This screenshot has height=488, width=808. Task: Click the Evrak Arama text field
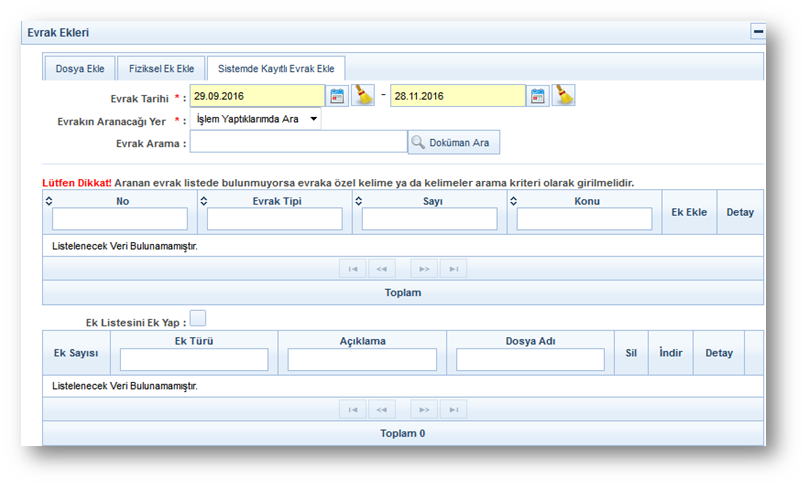297,143
